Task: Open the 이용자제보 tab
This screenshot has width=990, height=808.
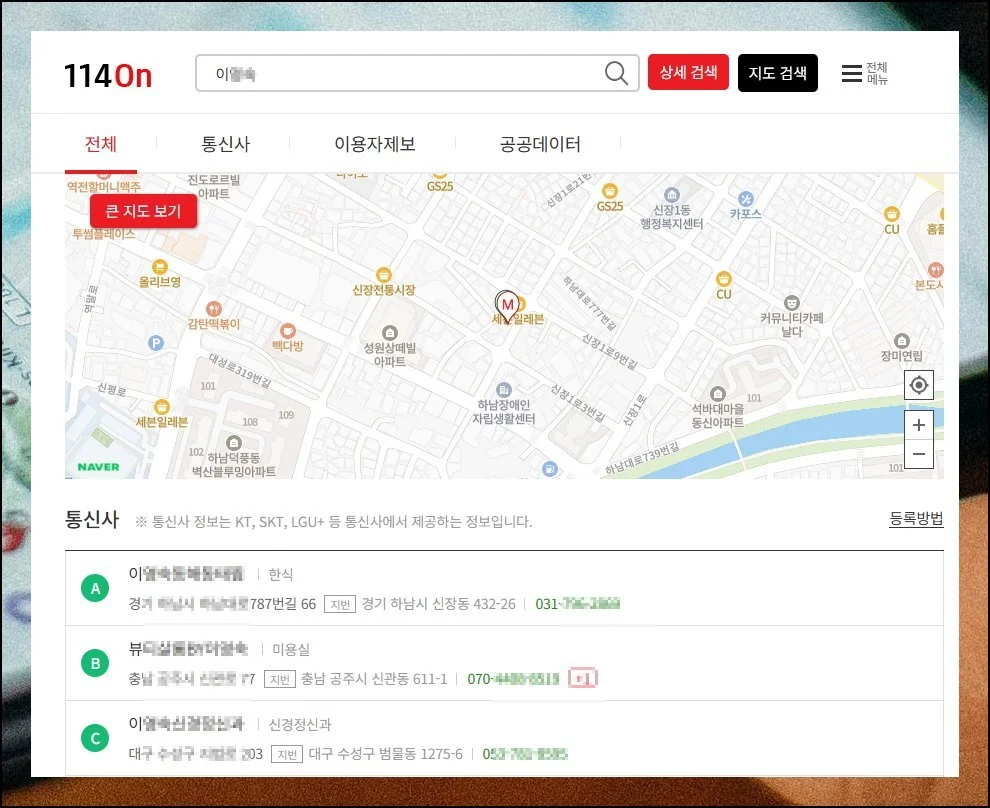Action: coord(374,144)
